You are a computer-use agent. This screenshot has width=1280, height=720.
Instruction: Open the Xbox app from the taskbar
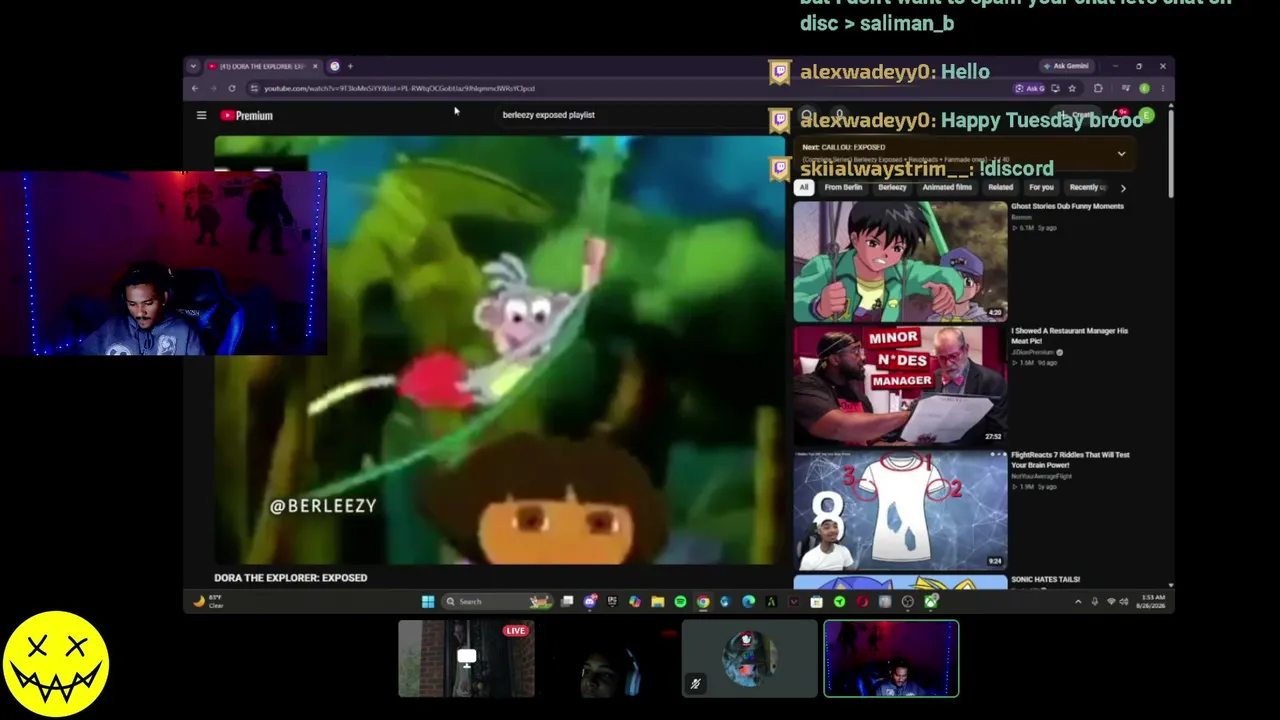931,601
